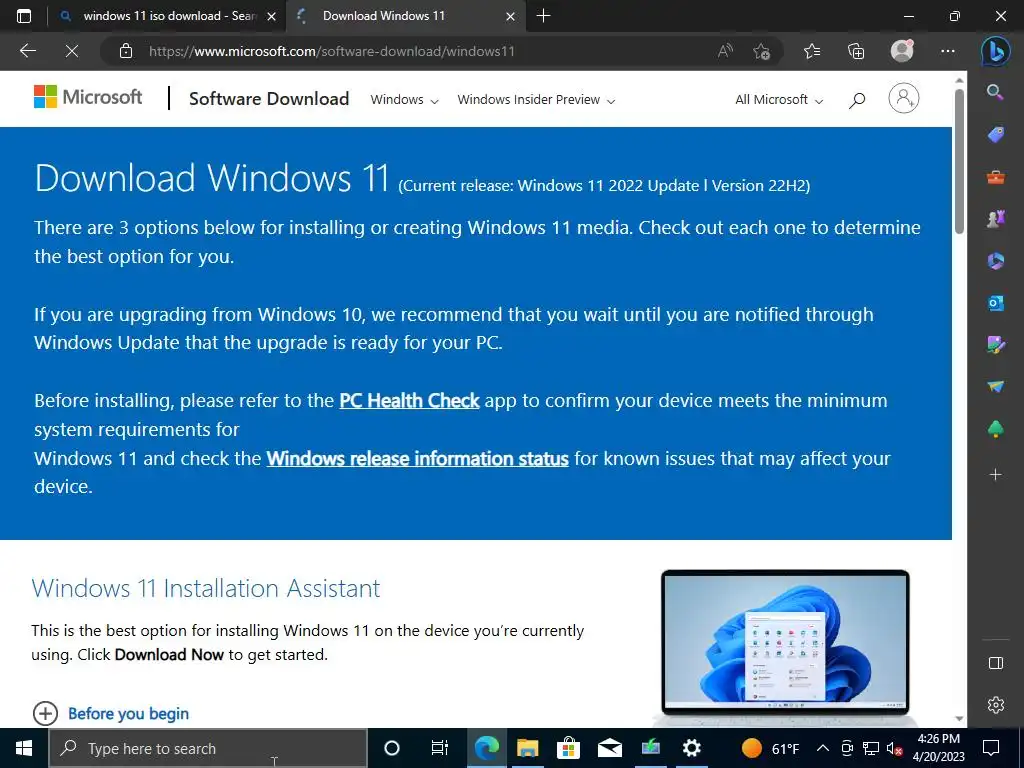Expand Before you begin section
The image size is (1024, 768).
click(x=111, y=713)
